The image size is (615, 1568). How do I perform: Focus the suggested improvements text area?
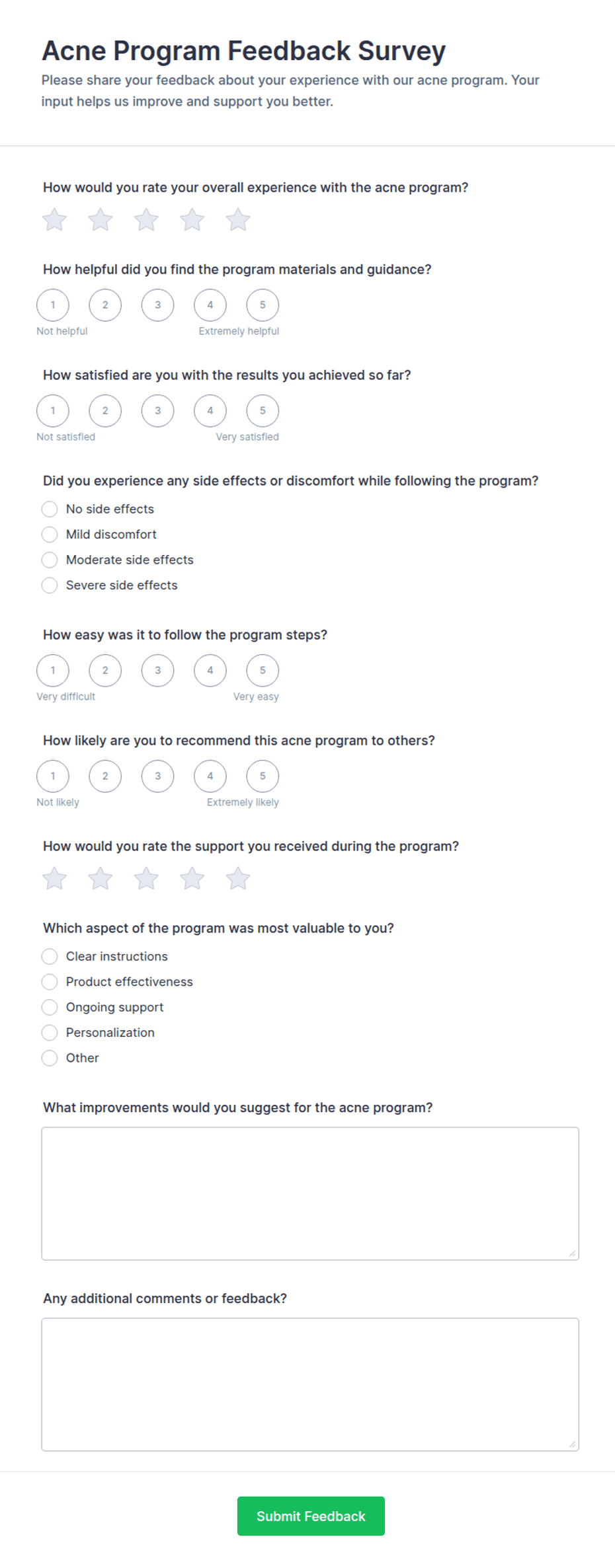(310, 1193)
